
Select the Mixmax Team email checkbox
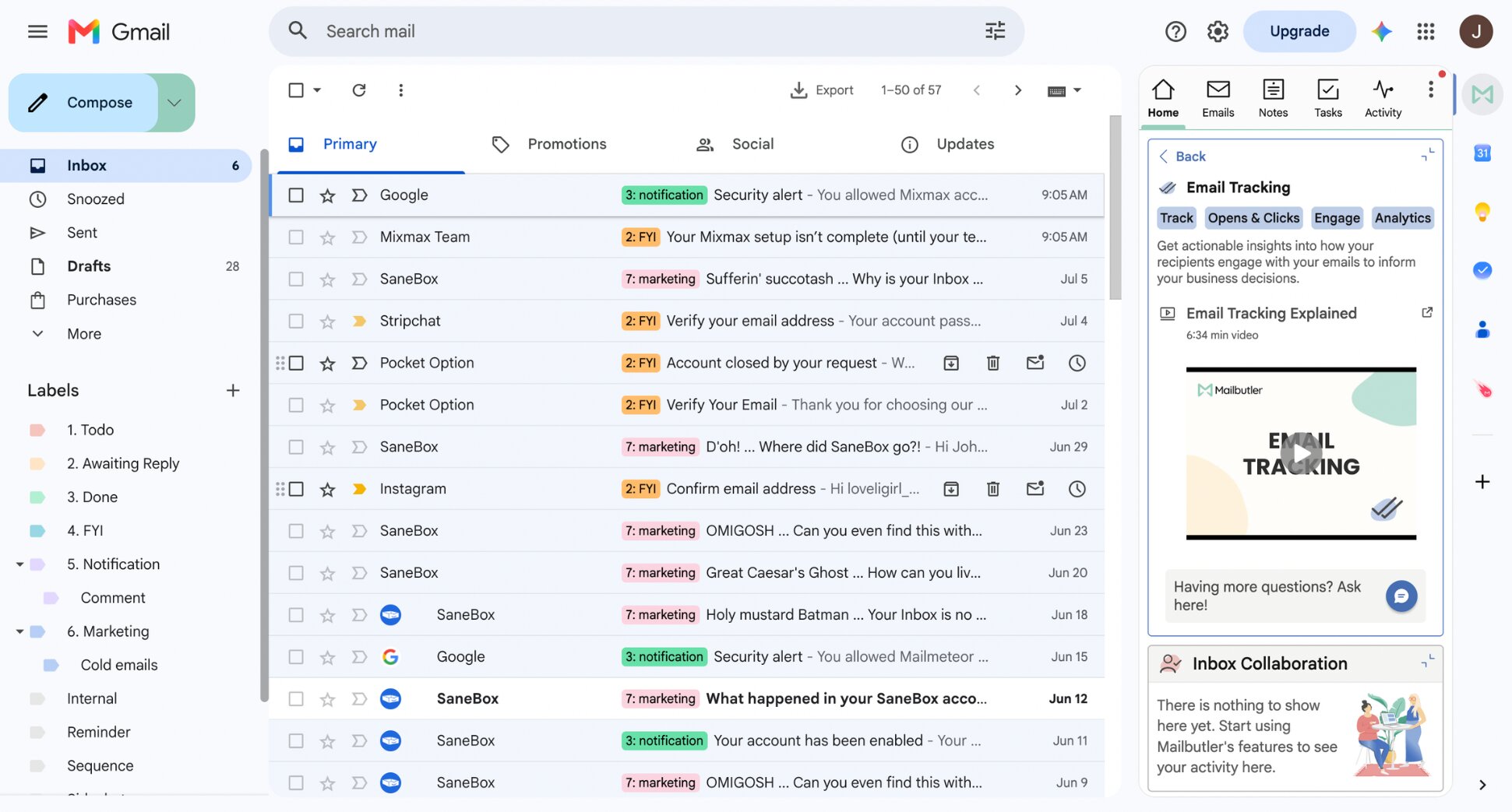pos(296,237)
